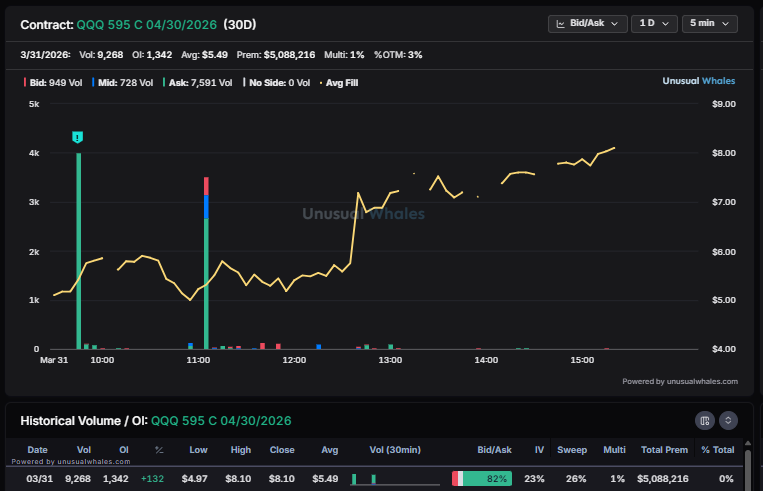Click the alert marker above the tallest volume bar
Image resolution: width=763 pixels, height=491 pixels.
pyautogui.click(x=78, y=137)
